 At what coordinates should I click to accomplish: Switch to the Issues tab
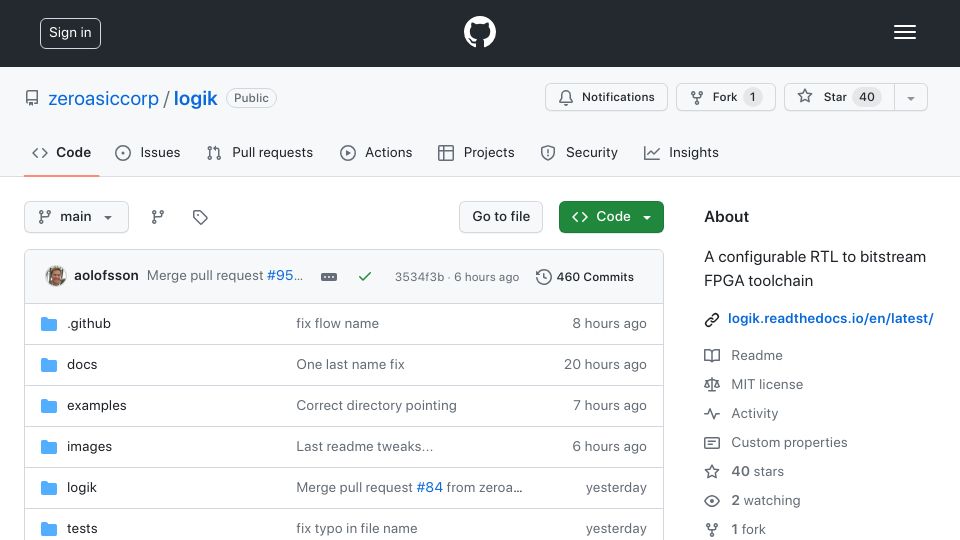pos(148,152)
